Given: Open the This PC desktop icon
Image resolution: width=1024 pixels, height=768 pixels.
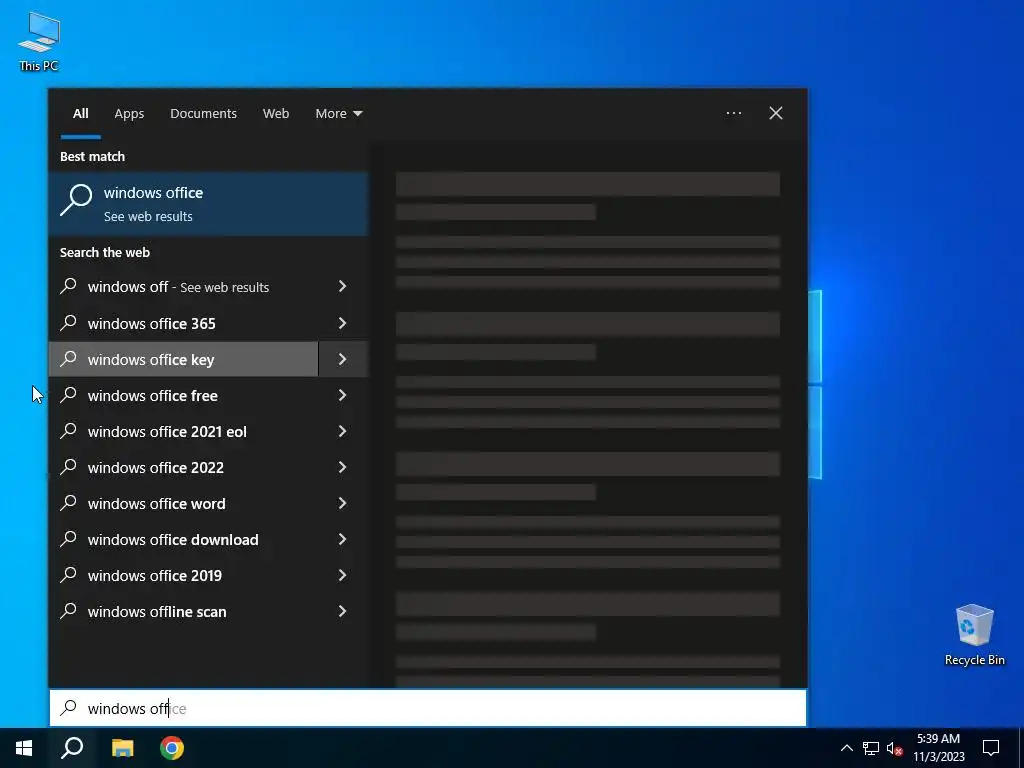Looking at the screenshot, I should 39,41.
